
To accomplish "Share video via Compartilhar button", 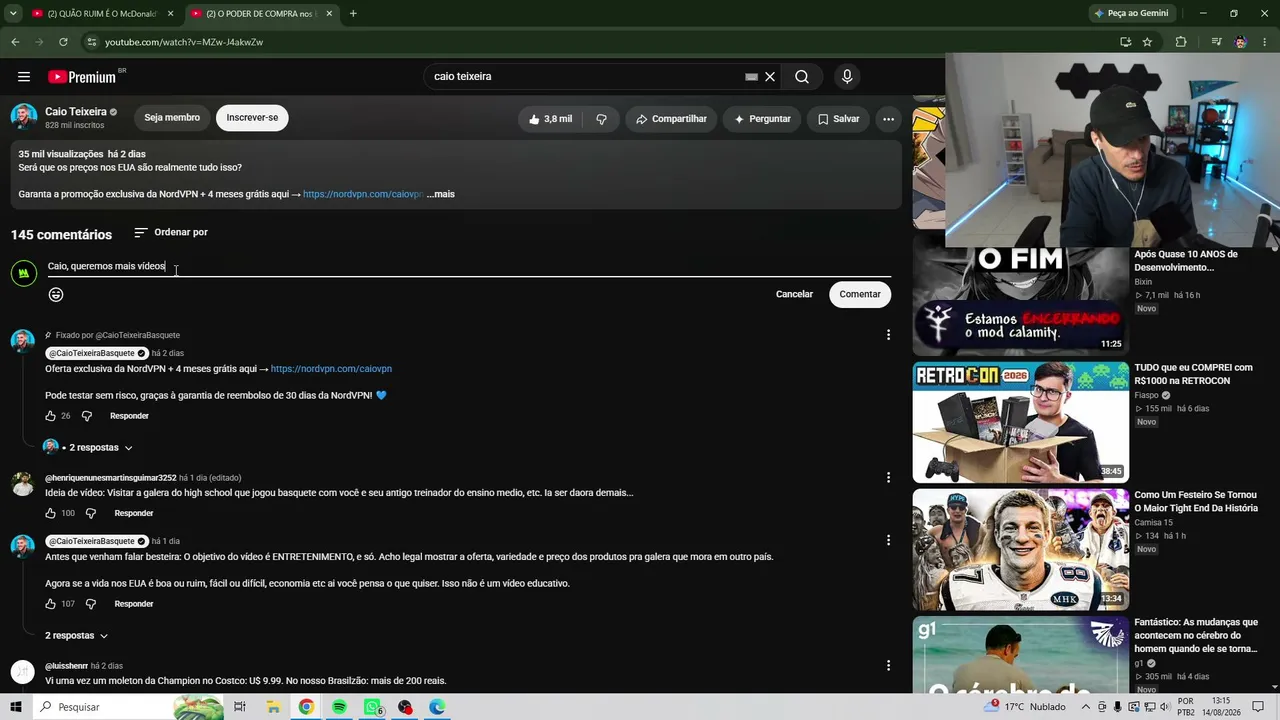I will 671,119.
